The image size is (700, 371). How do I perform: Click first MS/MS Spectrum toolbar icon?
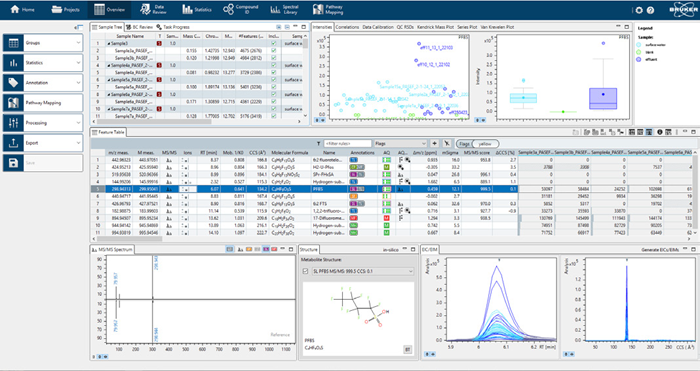click(x=229, y=249)
